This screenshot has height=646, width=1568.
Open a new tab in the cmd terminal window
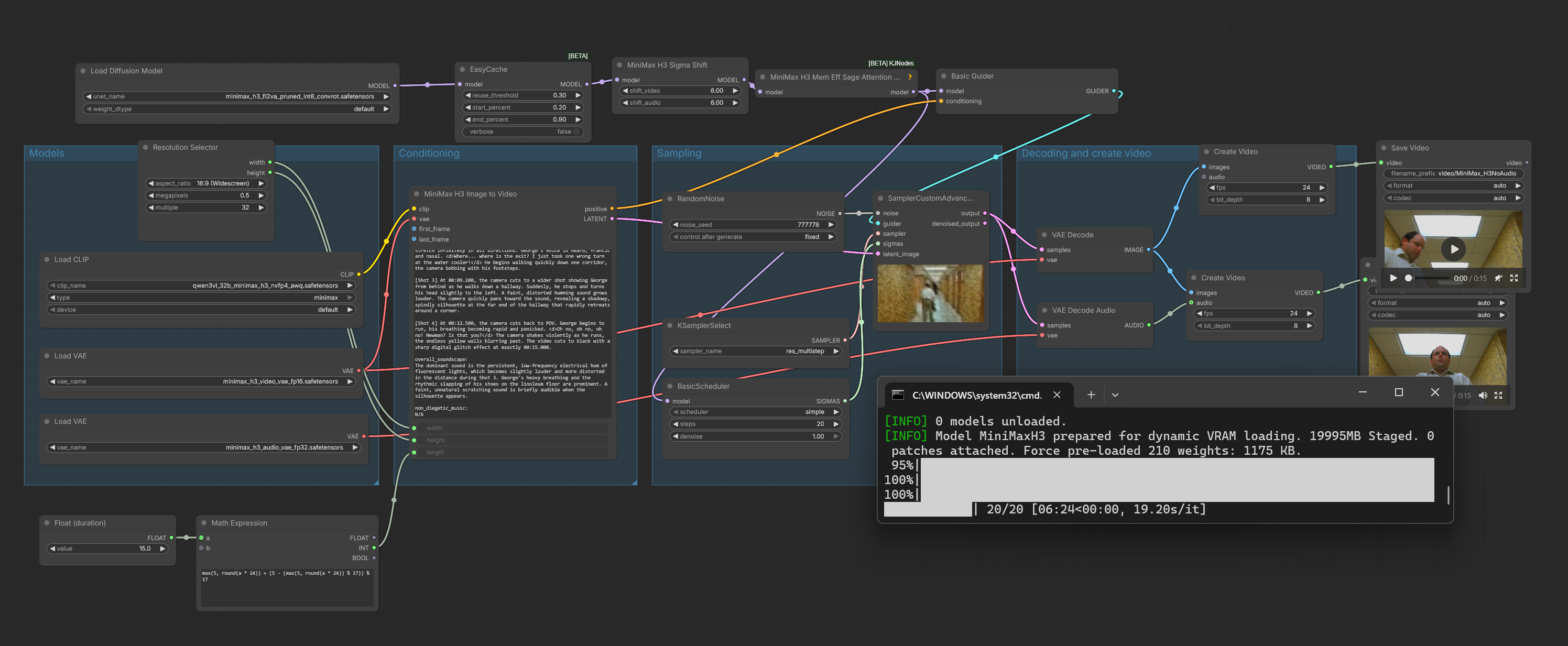[1091, 395]
